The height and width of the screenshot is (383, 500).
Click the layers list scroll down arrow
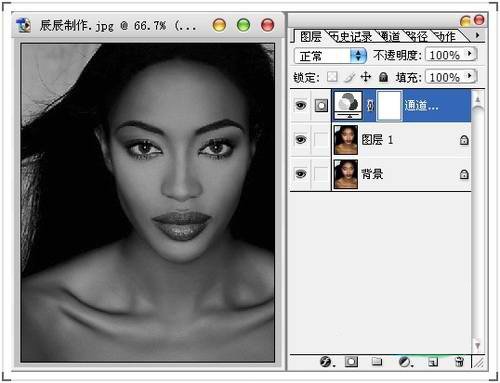477,346
